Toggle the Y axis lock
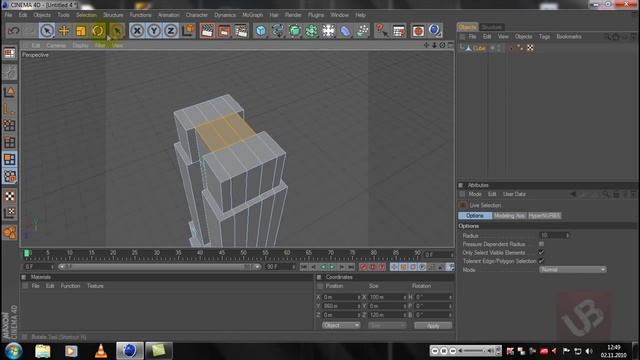The image size is (640, 360). 154,31
